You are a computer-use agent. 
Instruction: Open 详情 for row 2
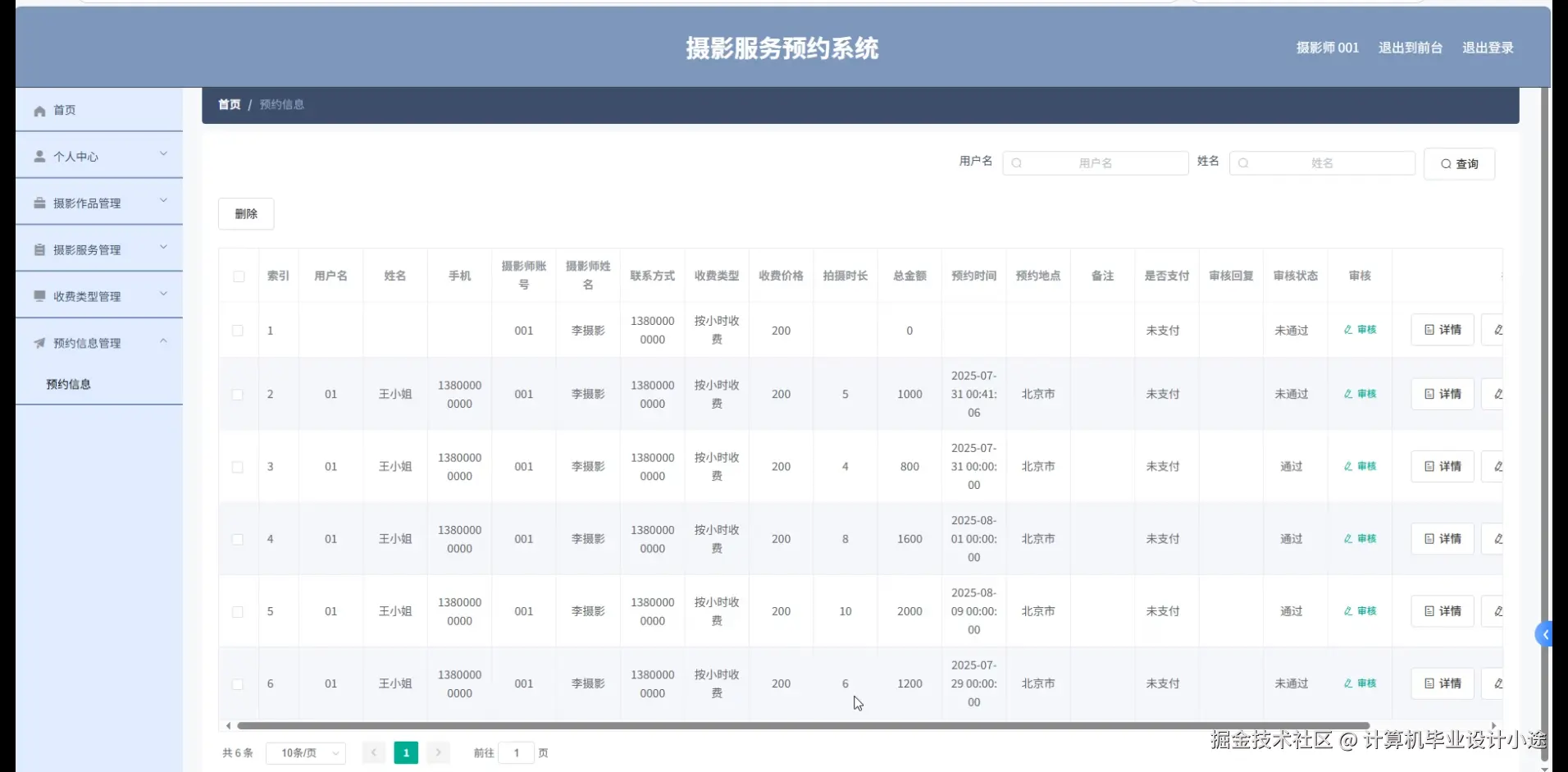1443,394
